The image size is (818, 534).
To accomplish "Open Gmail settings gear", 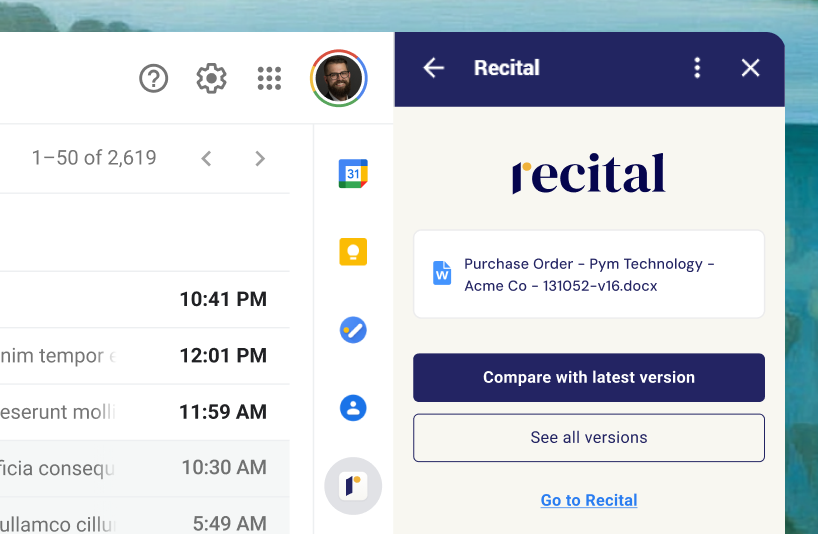I will coord(211,79).
